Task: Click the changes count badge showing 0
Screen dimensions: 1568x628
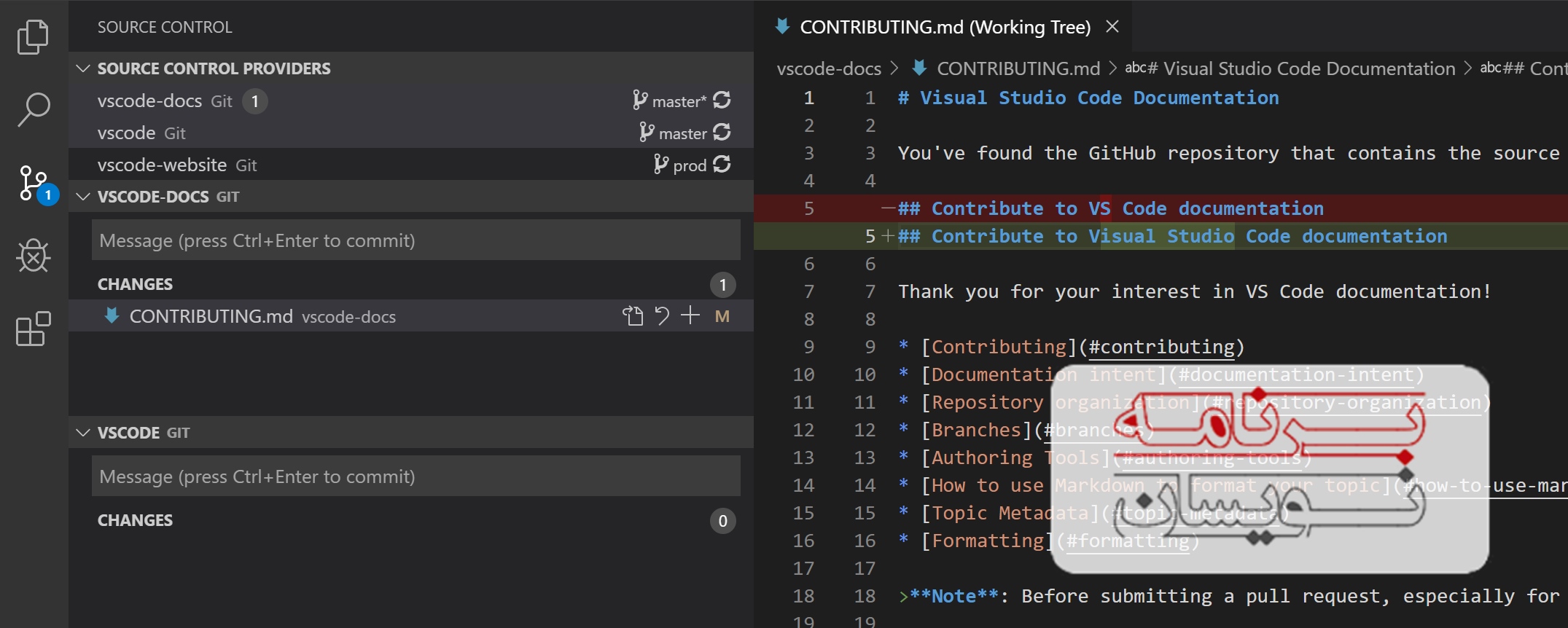Action: tap(722, 520)
